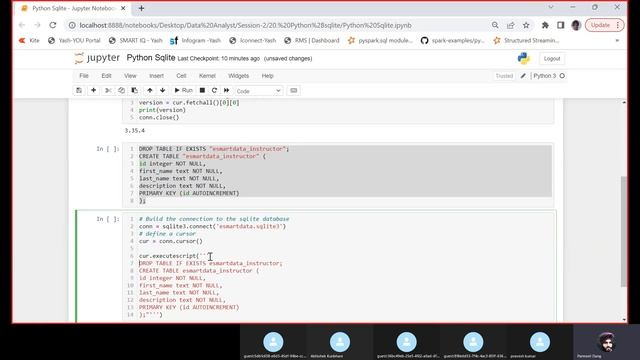Viewport: 640px width, 360px height.
Task: Rename the notebook title Python Sqlite
Action: (151, 58)
